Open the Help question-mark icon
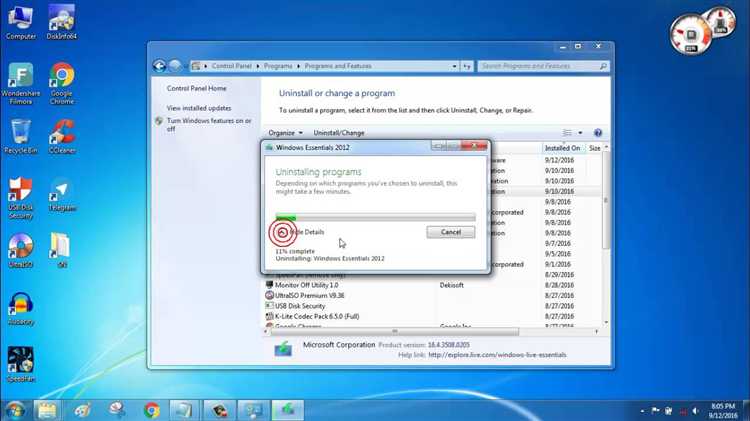750x421 pixels. tap(598, 133)
